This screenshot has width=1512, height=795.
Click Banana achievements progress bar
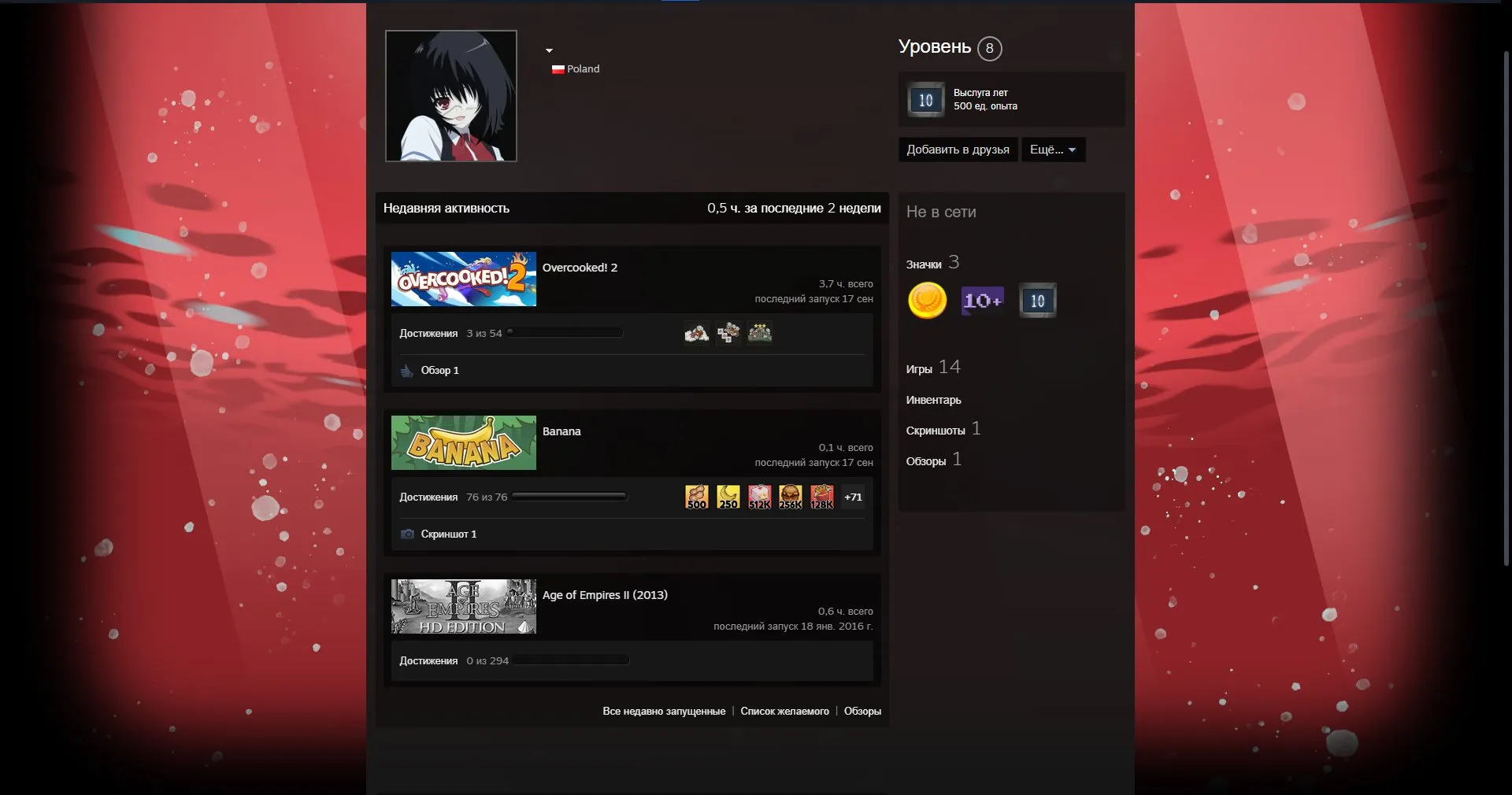click(x=569, y=497)
